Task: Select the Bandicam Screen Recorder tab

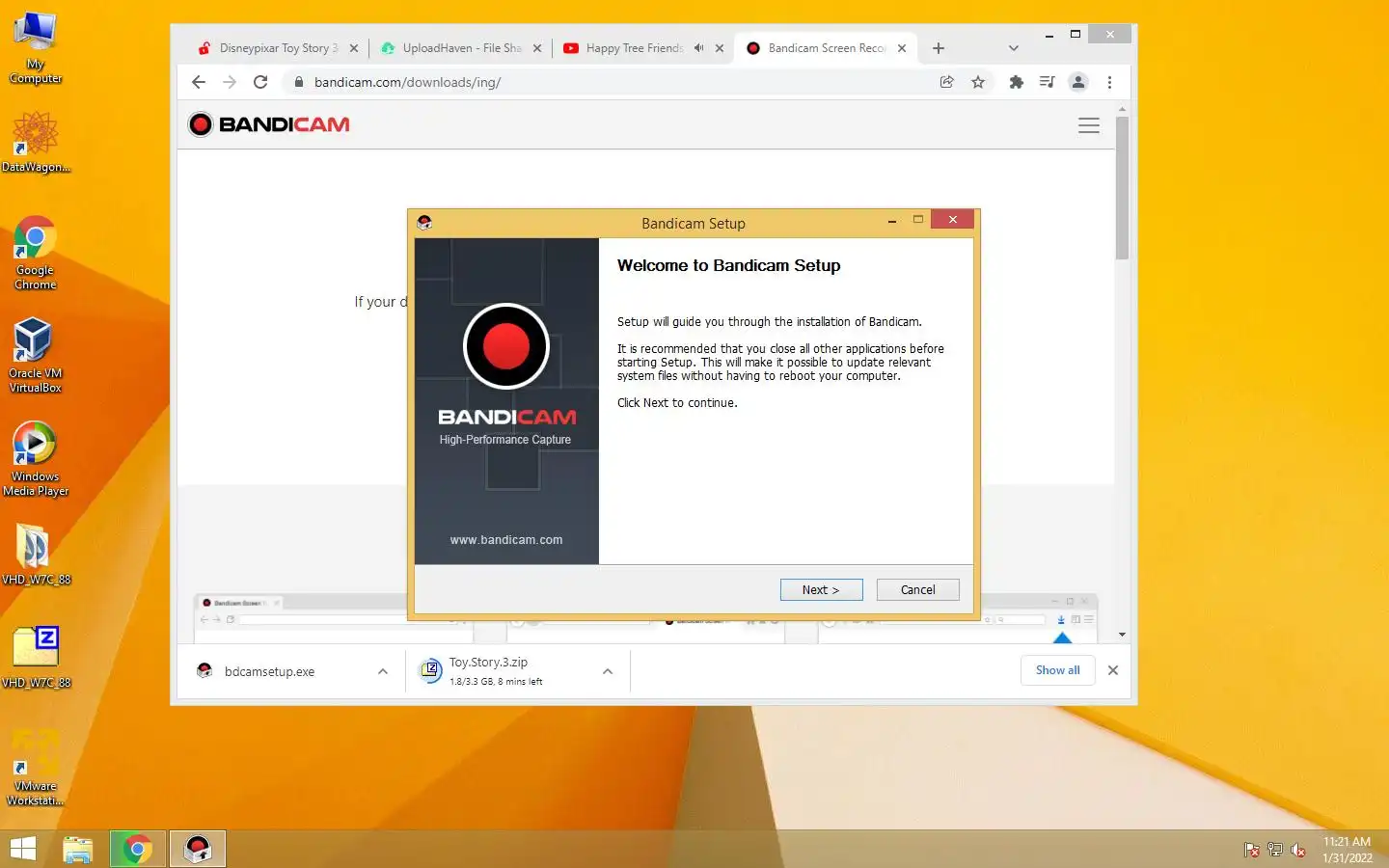Action: (827, 48)
